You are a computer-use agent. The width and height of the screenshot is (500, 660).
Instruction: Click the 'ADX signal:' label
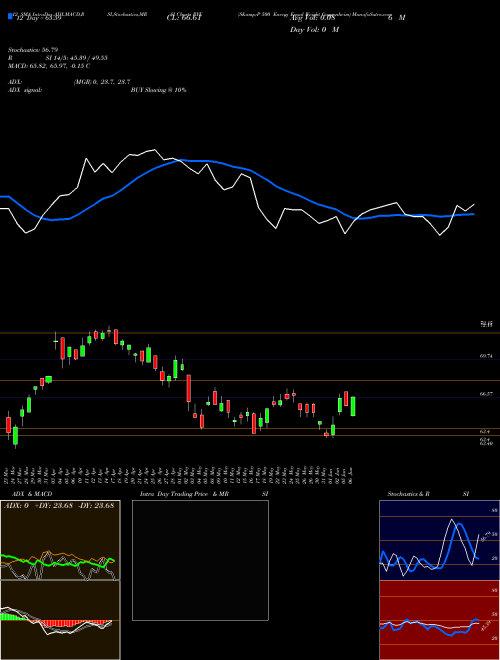(x=25, y=90)
